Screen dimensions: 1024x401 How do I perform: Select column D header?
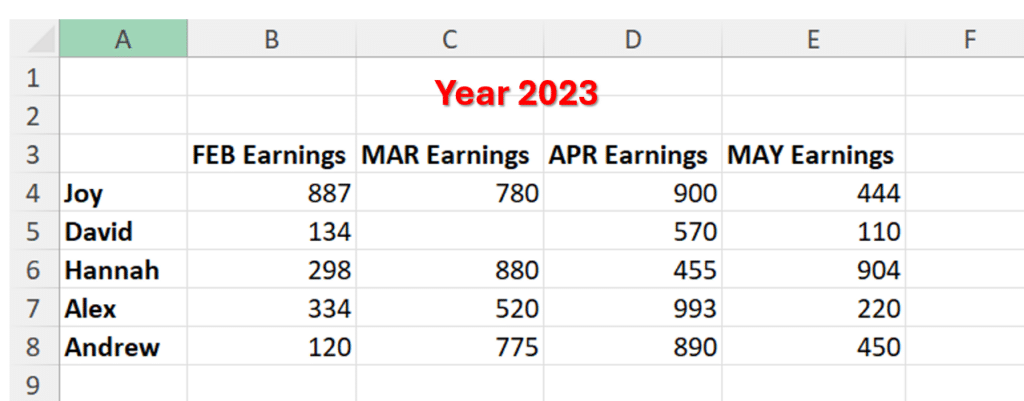point(632,39)
